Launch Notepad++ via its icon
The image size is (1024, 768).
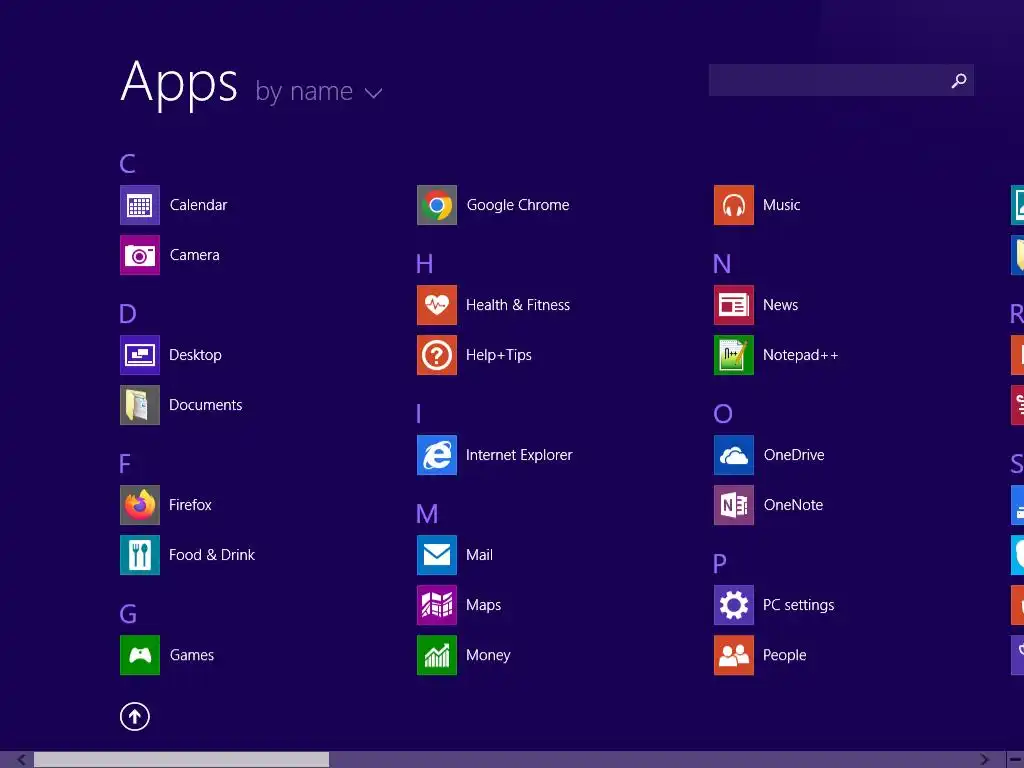point(734,355)
